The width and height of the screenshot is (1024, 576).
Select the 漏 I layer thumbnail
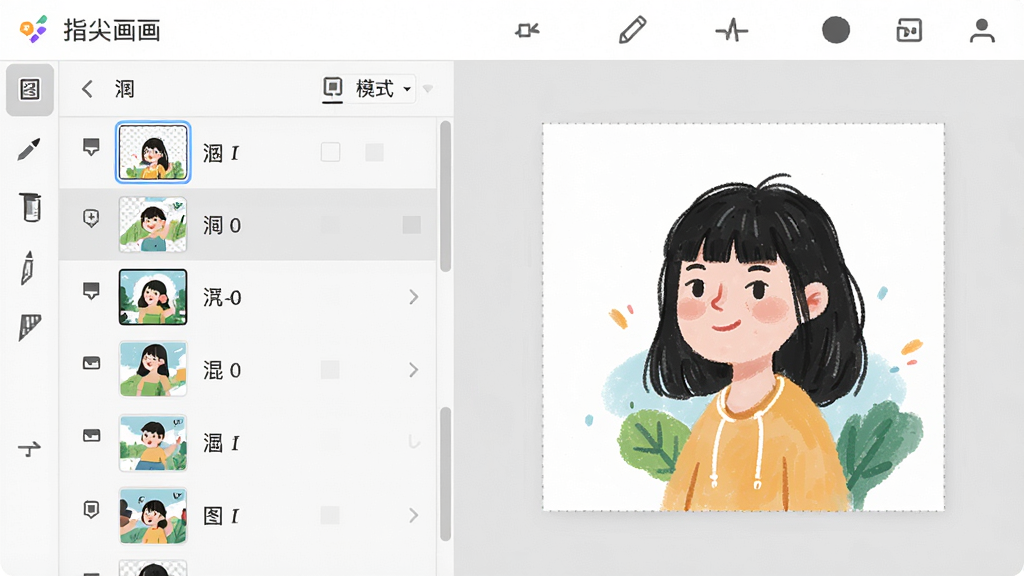pyautogui.click(x=153, y=442)
